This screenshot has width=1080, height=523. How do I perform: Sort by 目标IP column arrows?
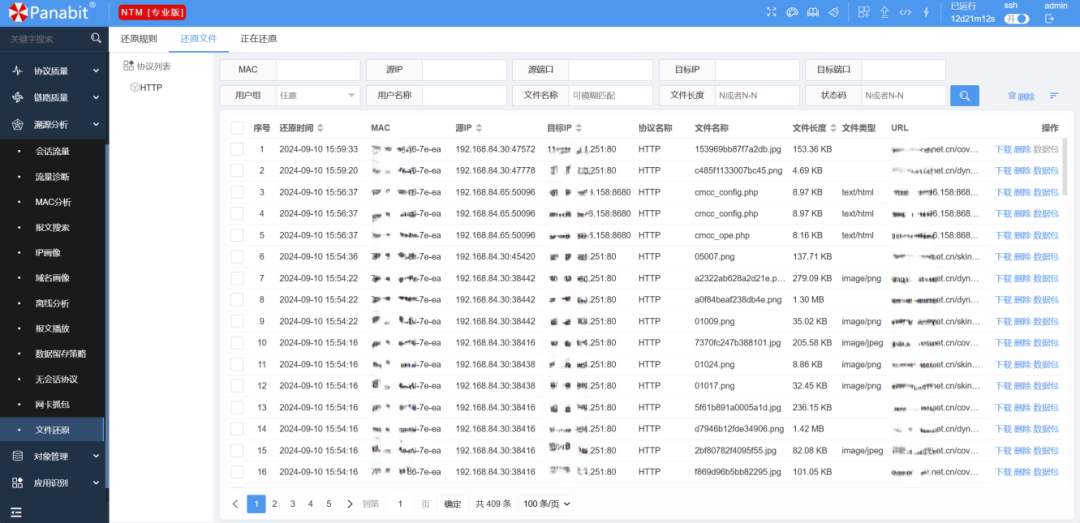point(579,128)
